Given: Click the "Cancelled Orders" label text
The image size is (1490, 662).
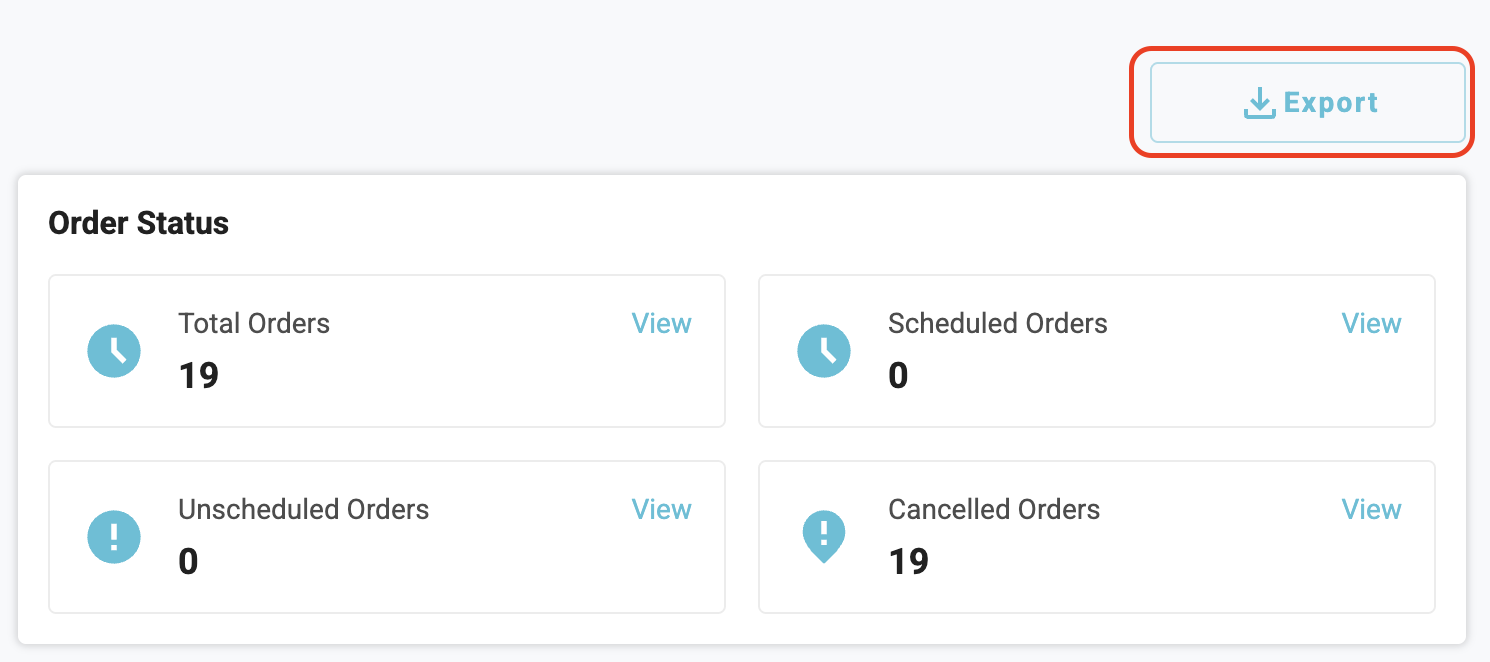Looking at the screenshot, I should pyautogui.click(x=993, y=510).
